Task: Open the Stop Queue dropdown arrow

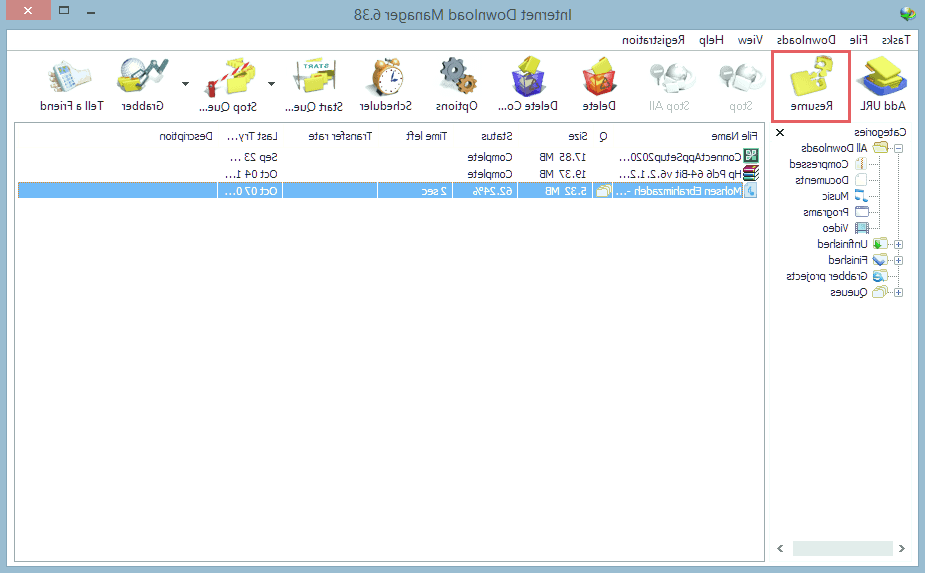Action: (186, 84)
